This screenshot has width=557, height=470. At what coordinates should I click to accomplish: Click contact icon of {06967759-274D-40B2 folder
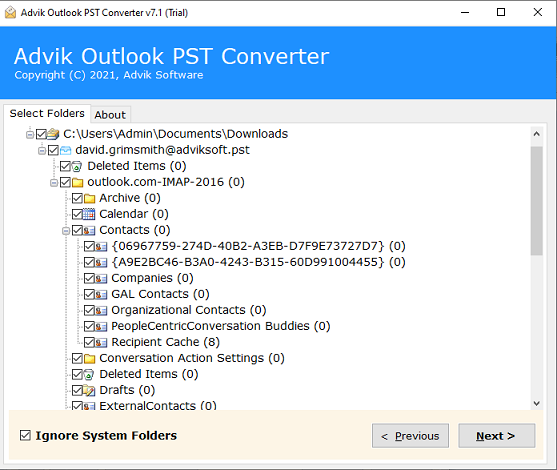coord(101,246)
